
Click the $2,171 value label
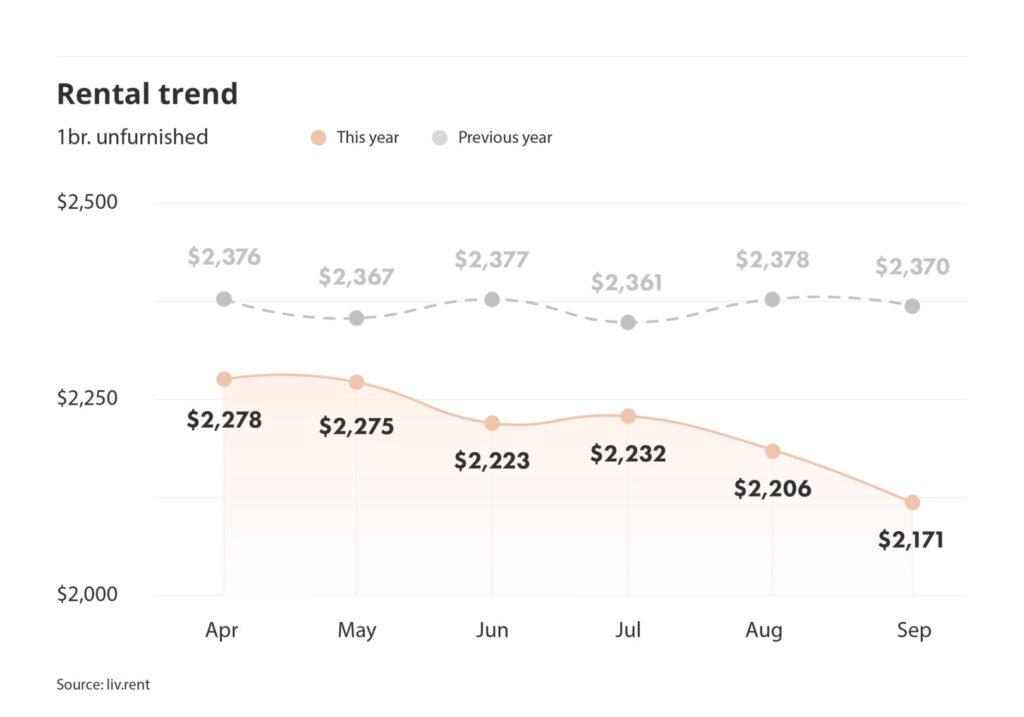(911, 540)
